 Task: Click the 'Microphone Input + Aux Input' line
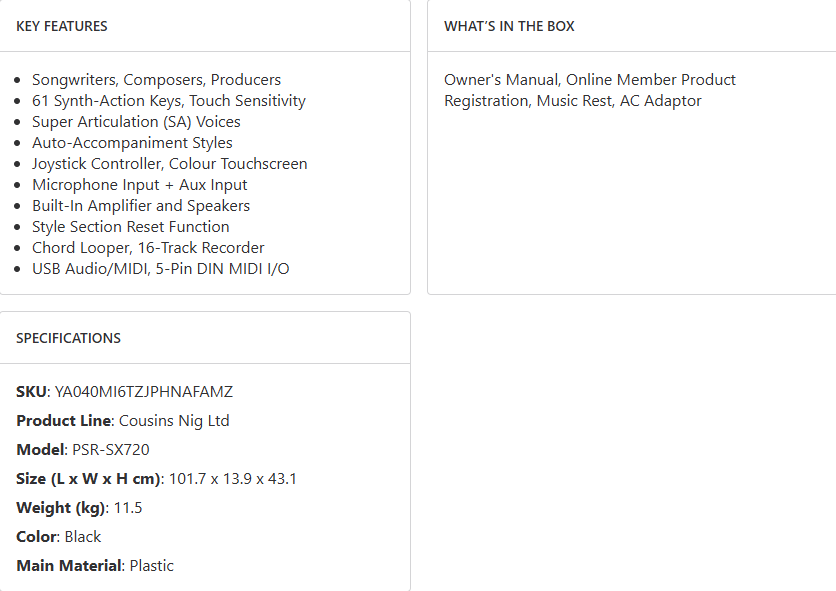[x=139, y=185]
